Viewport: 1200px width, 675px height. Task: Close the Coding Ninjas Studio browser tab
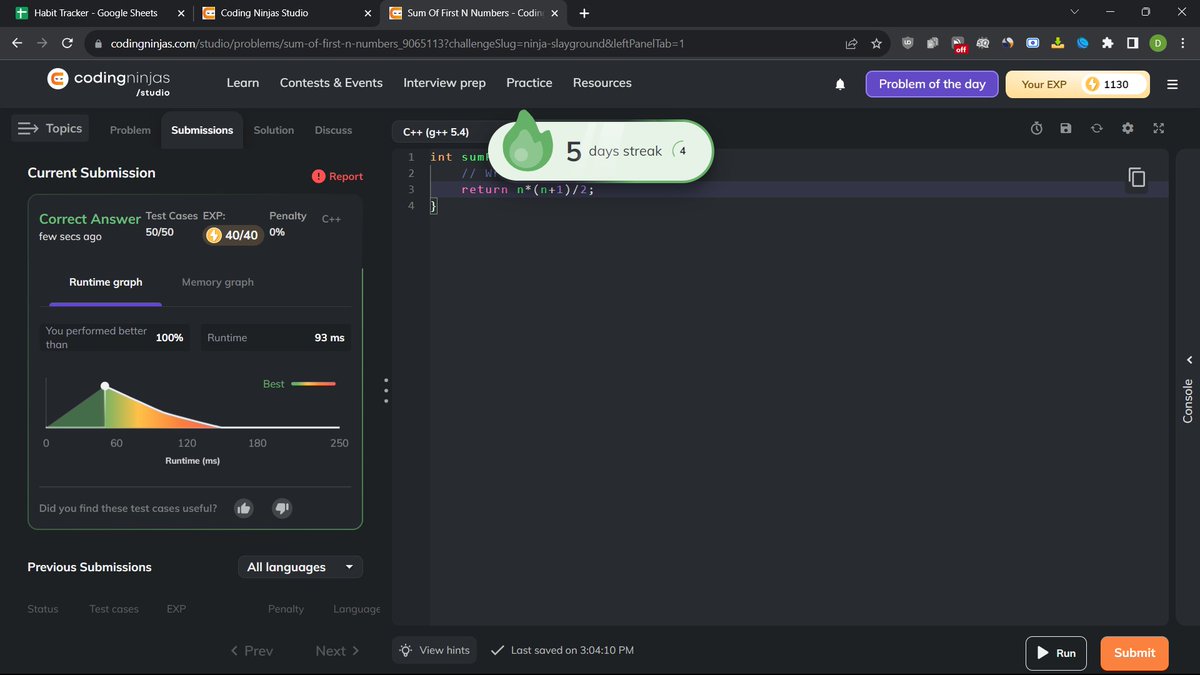368,13
